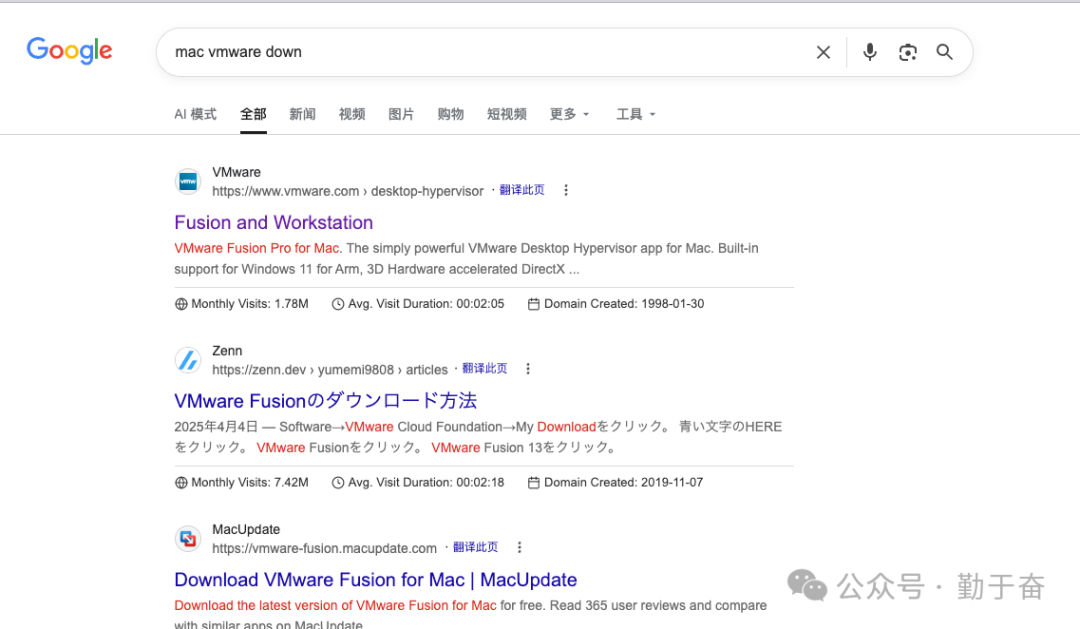Viewport: 1080px width, 629px height.
Task: Click calendar icon beside Domain Created 2019-11-07
Action: coord(533,482)
